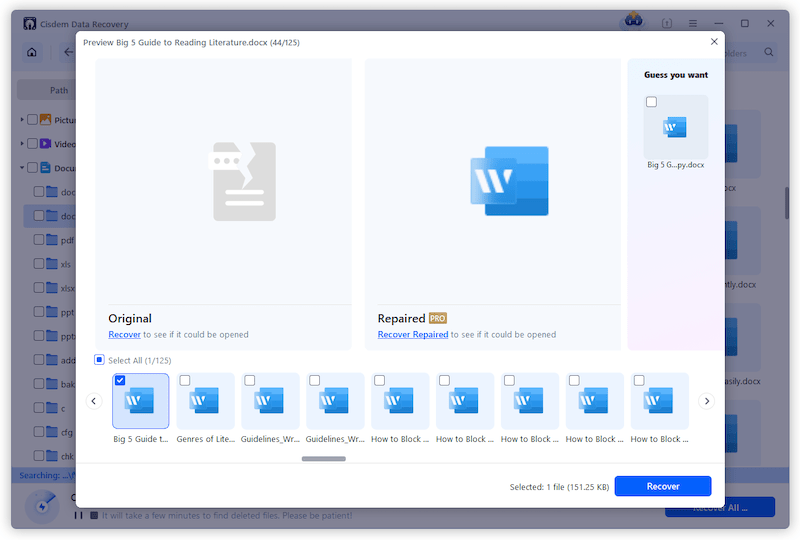Check the Big 5 G...py.docx suggestion checkbox
Screen dimensions: 800x540
click(651, 102)
